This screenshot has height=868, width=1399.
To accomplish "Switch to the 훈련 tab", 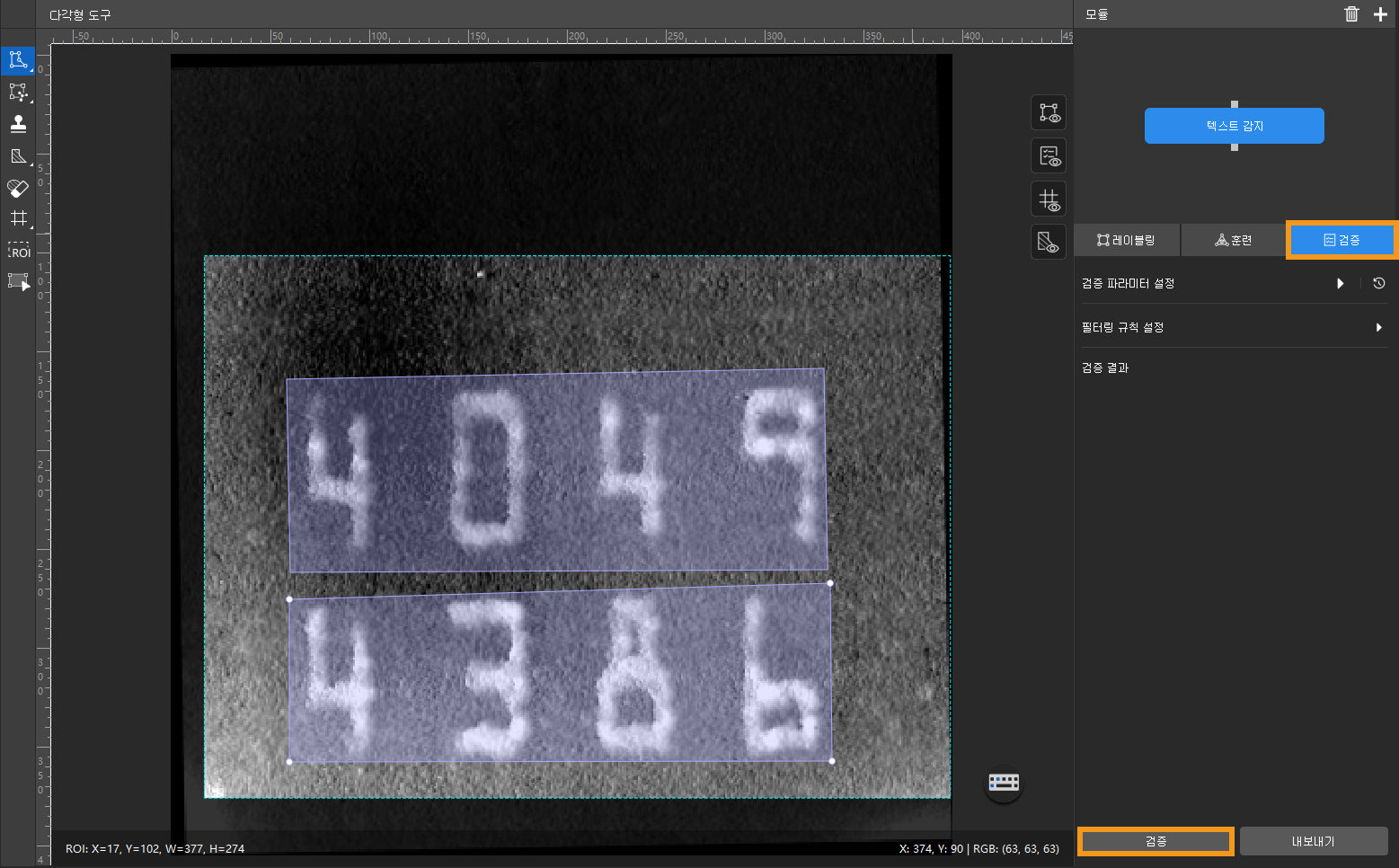I will click(1234, 240).
